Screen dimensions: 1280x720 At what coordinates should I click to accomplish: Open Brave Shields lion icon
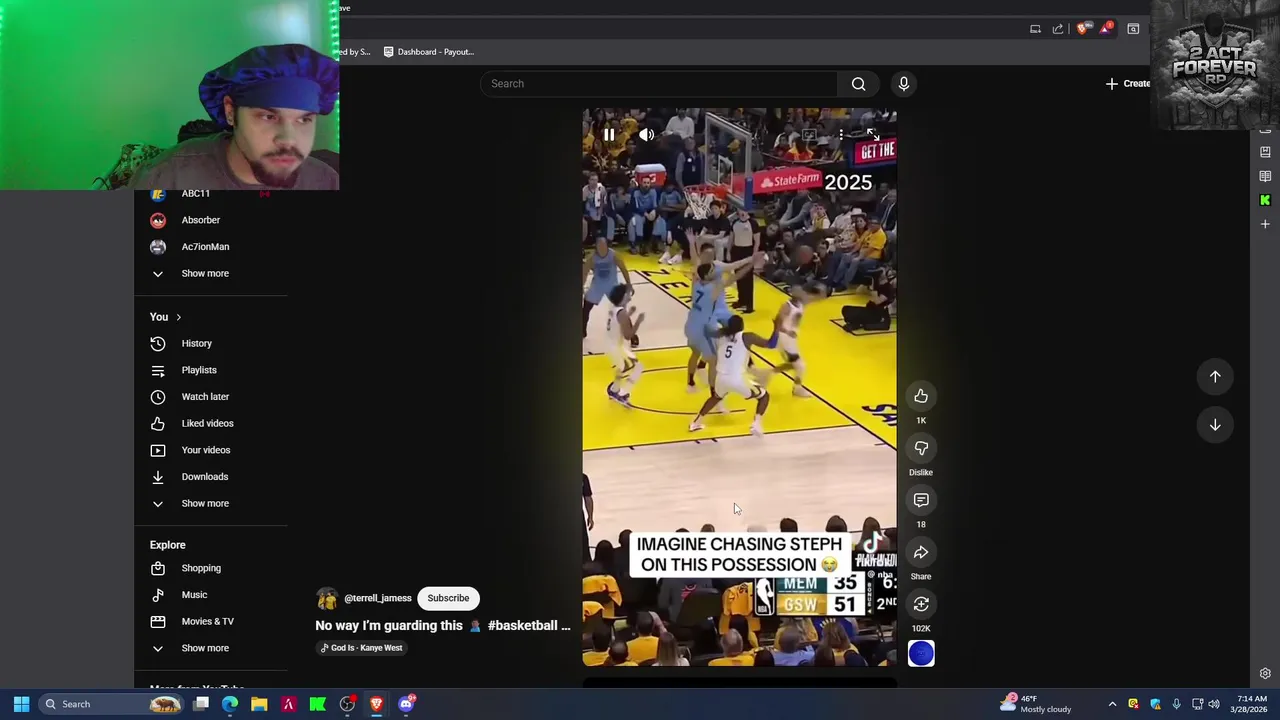pyautogui.click(x=1082, y=29)
